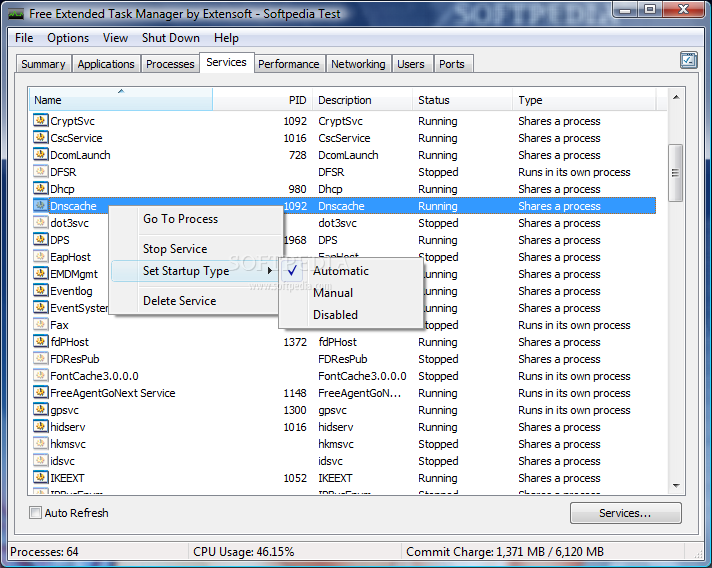Click the scrollbar down arrow
Screen dimensions: 712x568
pos(676,486)
